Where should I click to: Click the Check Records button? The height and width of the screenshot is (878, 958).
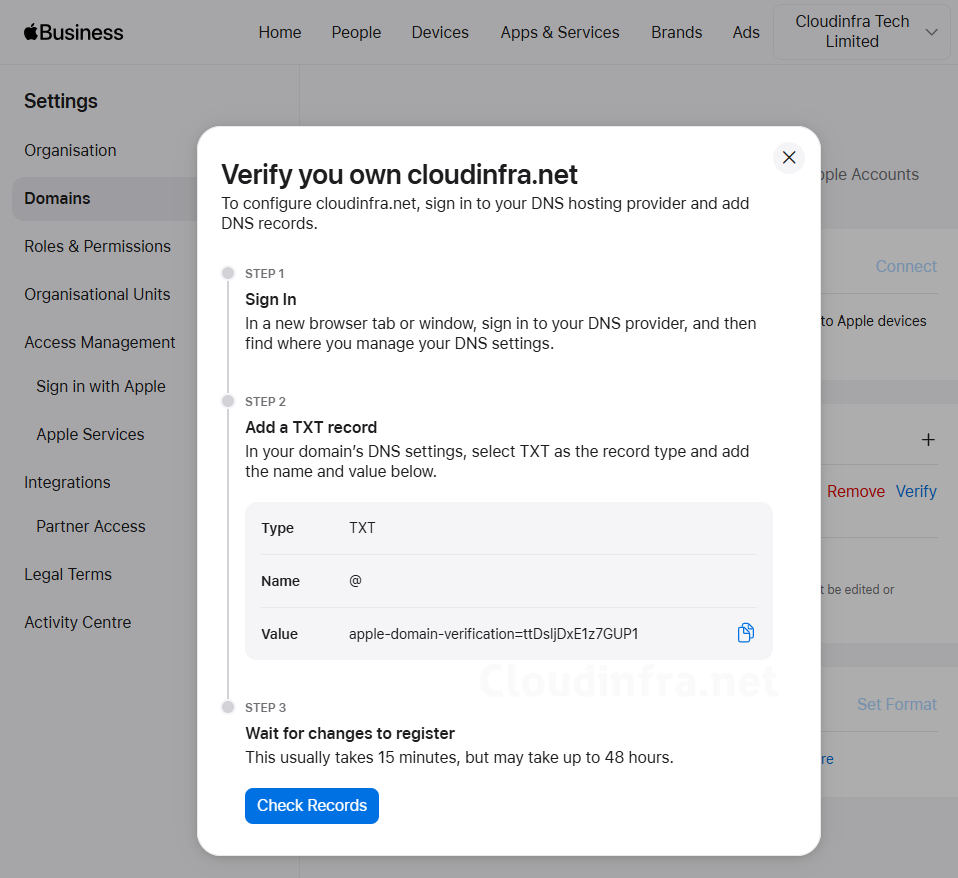click(x=312, y=805)
